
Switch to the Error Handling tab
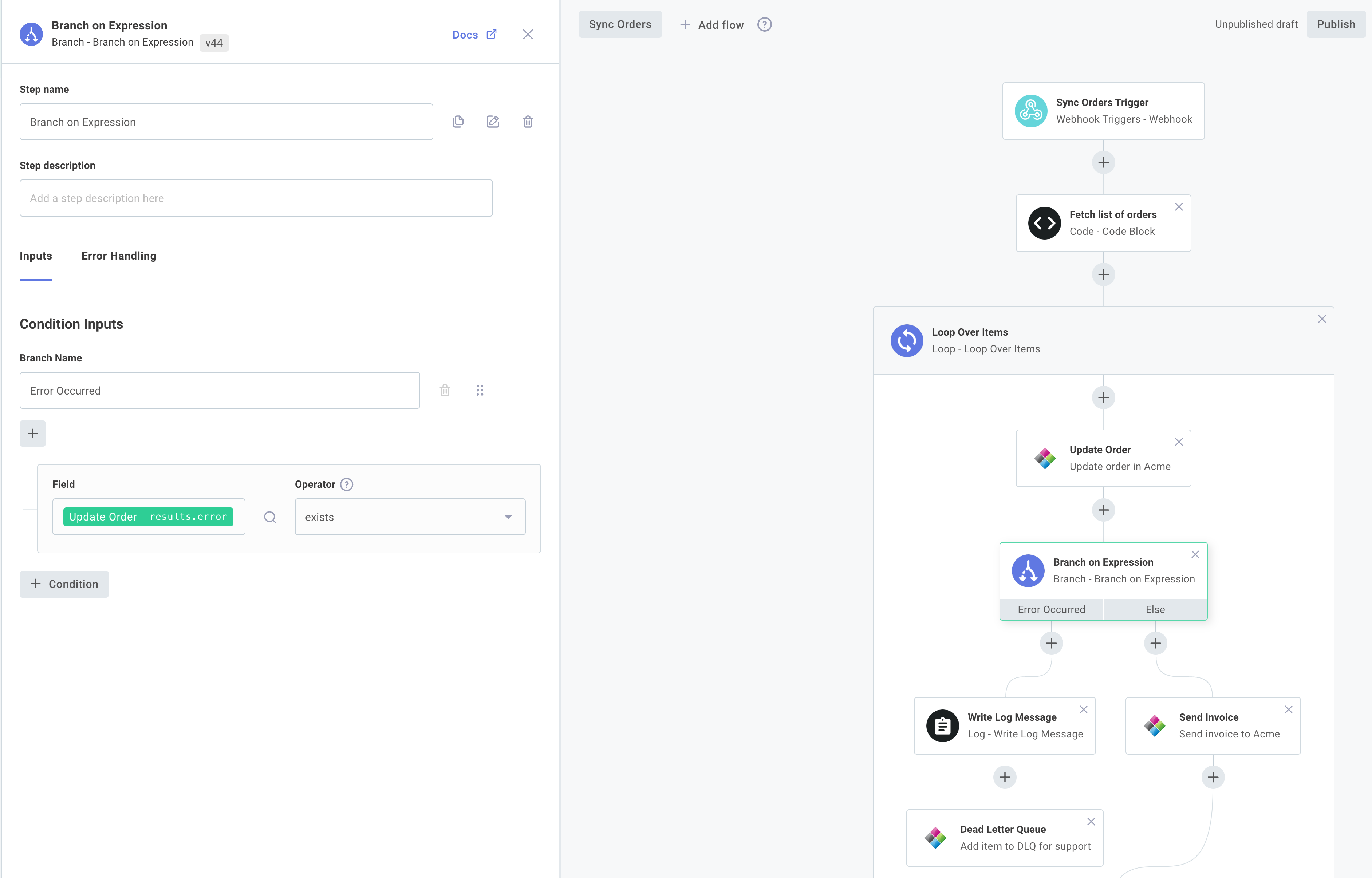tap(119, 256)
